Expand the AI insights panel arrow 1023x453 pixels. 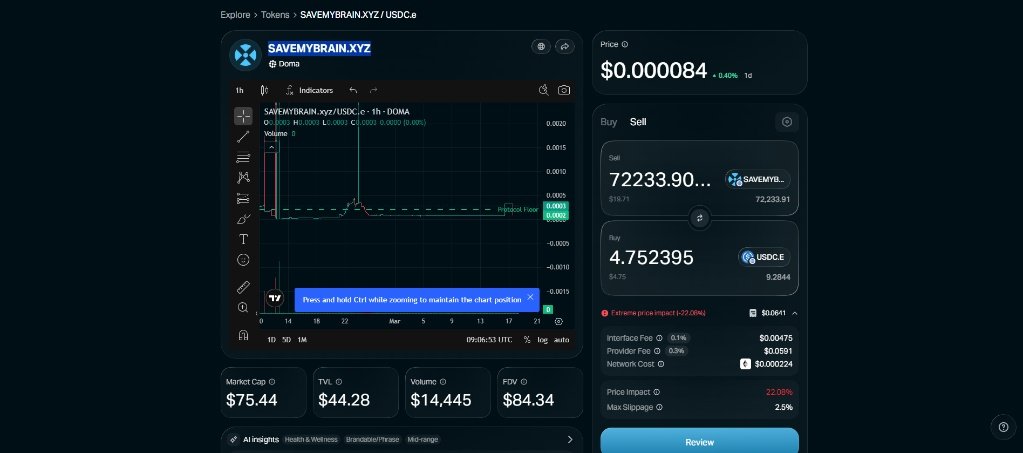(570, 439)
